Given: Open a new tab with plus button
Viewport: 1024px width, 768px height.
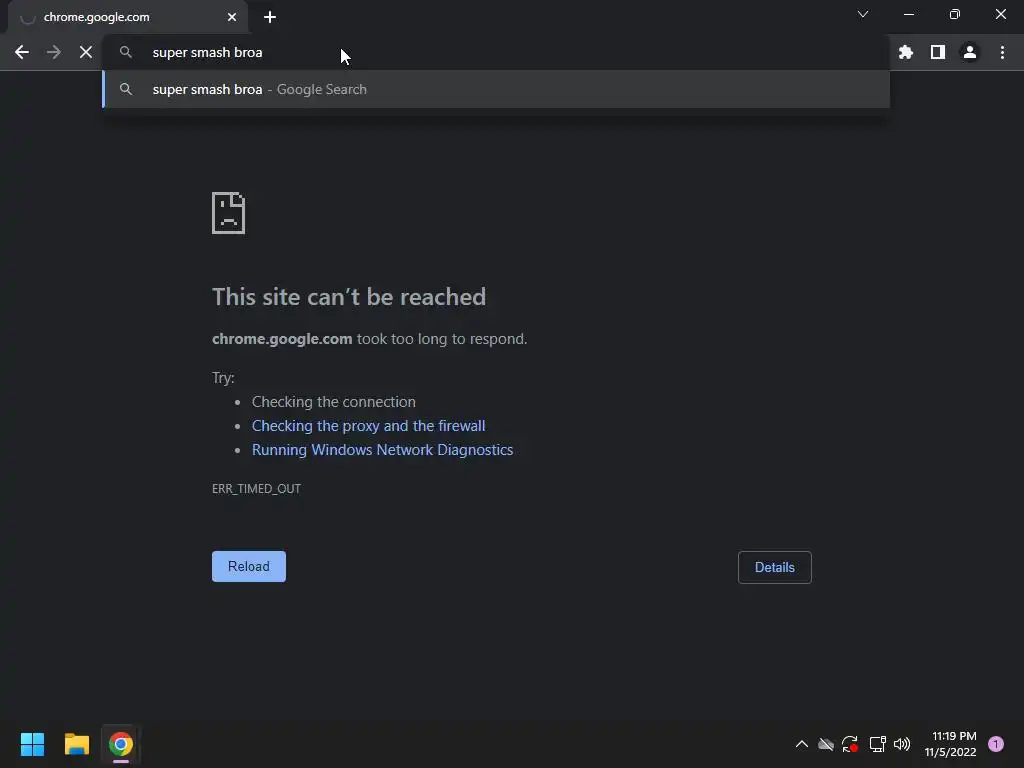Looking at the screenshot, I should (x=270, y=17).
